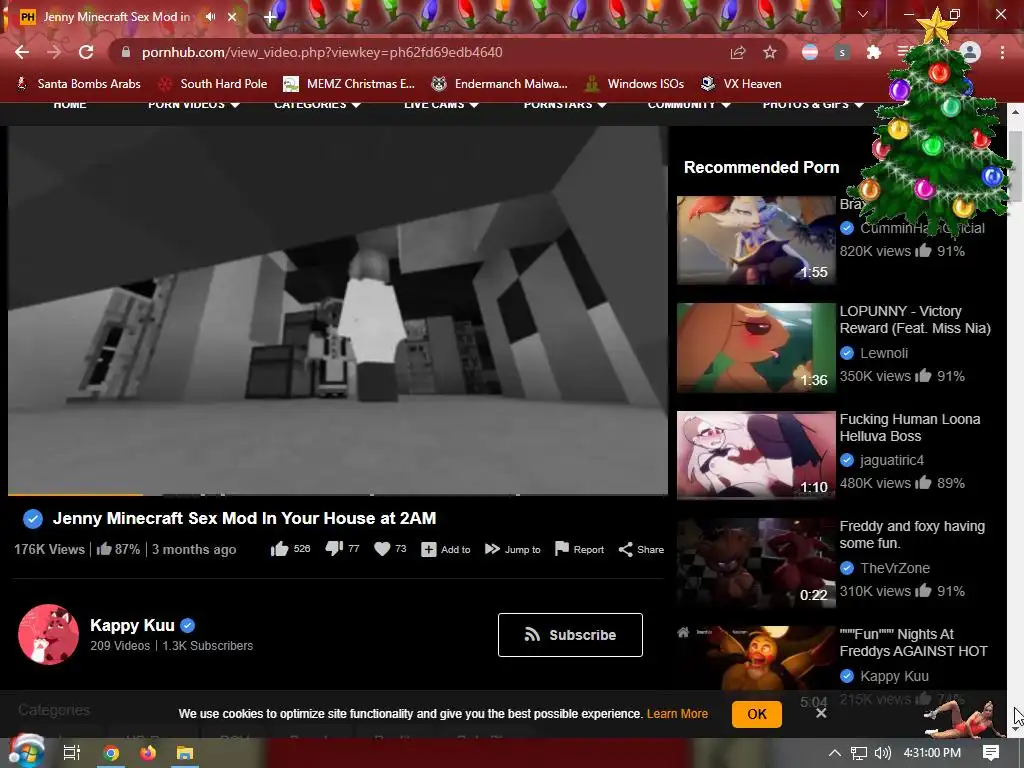Screen dimensions: 1024x768
Task: Open the recommended thumbnail with 1:55 duration
Action: point(756,240)
